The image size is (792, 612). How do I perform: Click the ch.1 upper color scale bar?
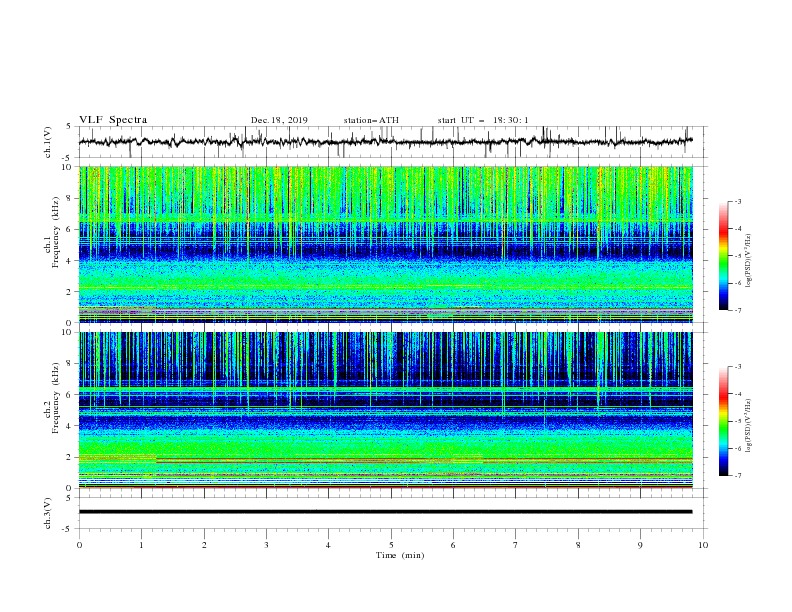click(724, 255)
